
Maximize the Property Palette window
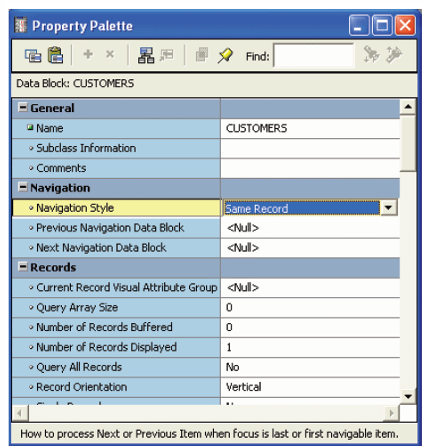pos(382,25)
